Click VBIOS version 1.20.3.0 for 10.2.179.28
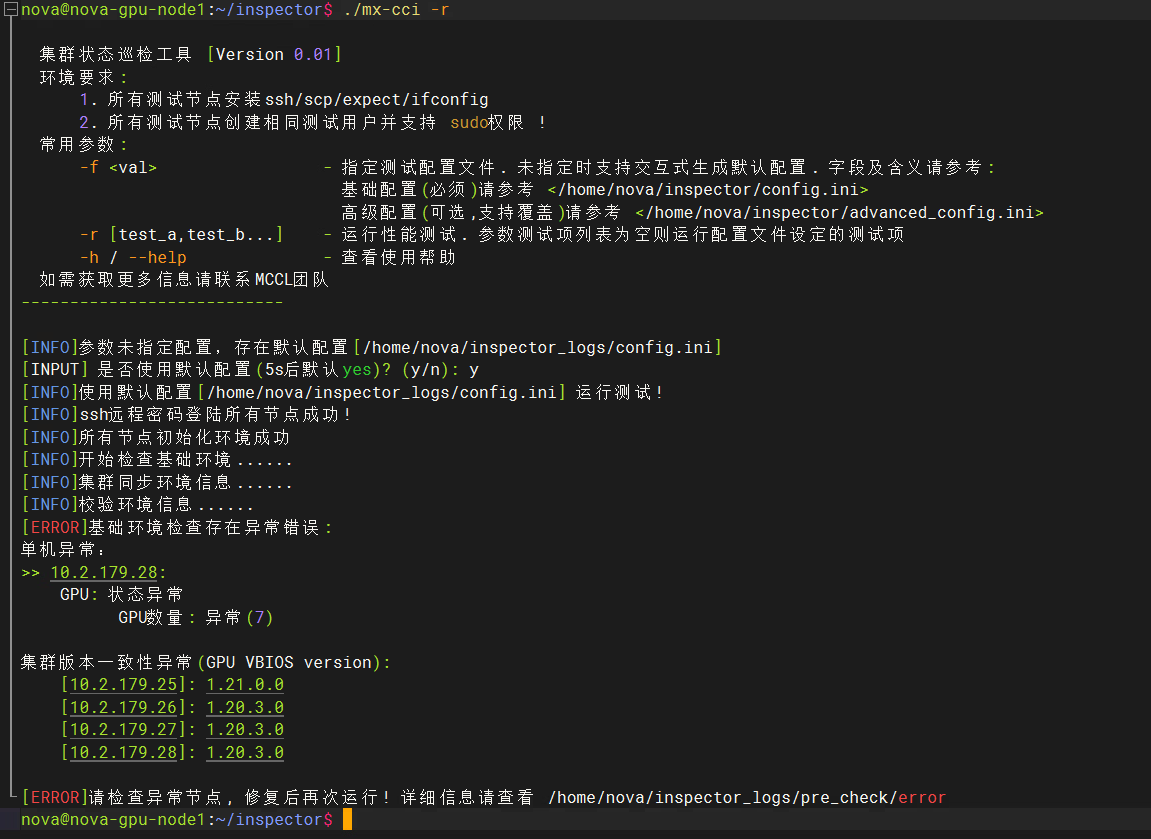Screen dimensions: 1151x839 click(x=245, y=752)
